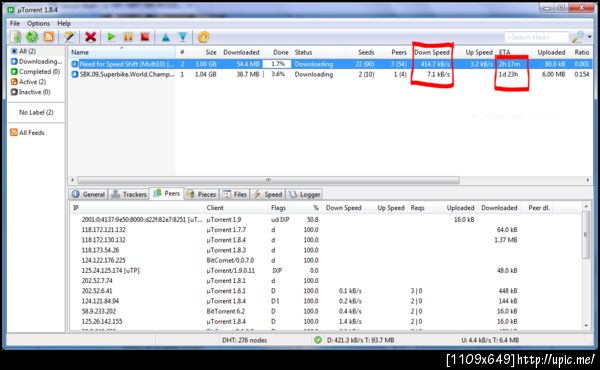Select peer 58.9.233.202 BitTorrent 6.2
The height and width of the screenshot is (370, 600).
click(326, 311)
